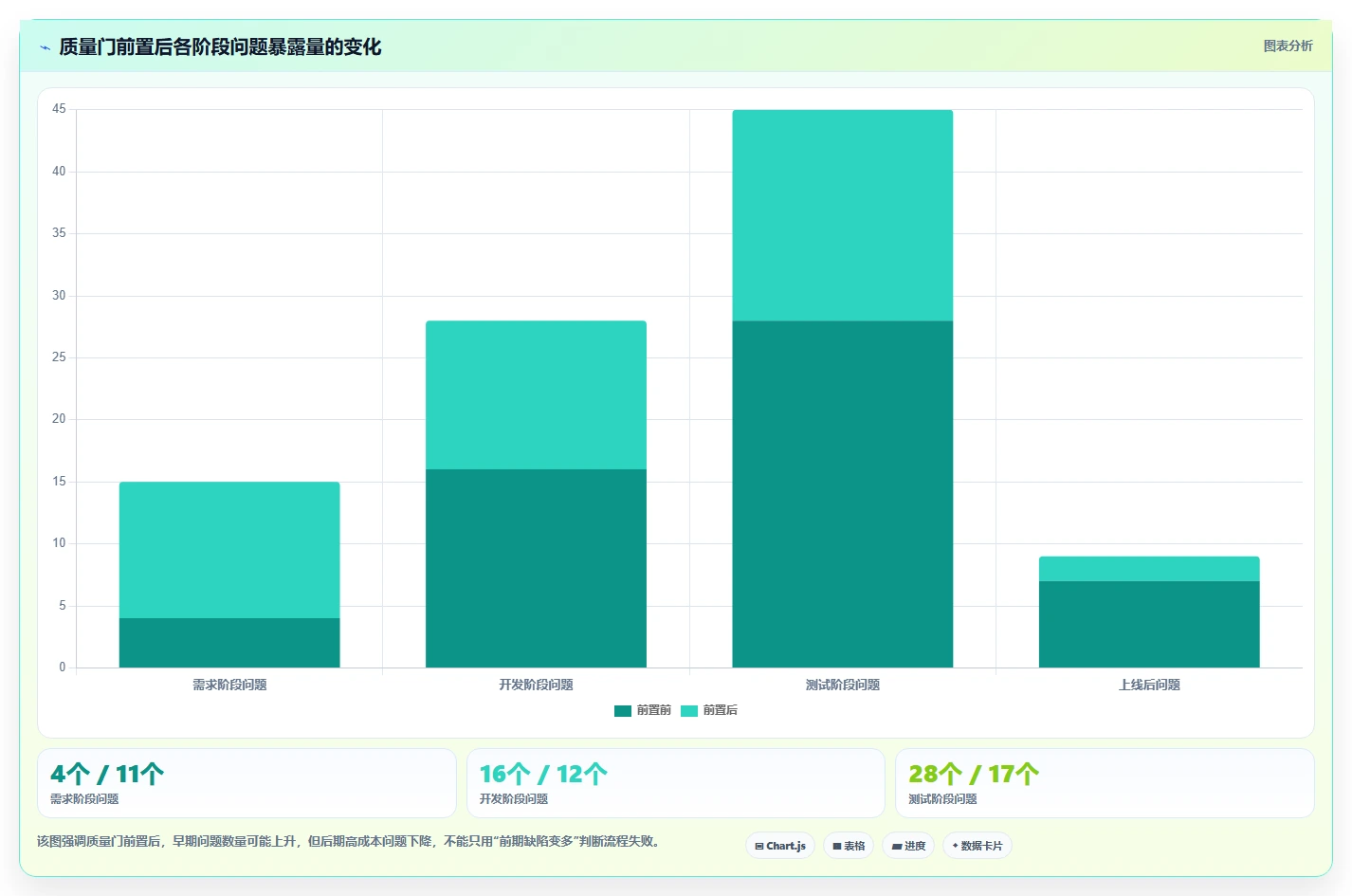
Task: Click the lightning icon beside the chart title
Action: [45, 47]
